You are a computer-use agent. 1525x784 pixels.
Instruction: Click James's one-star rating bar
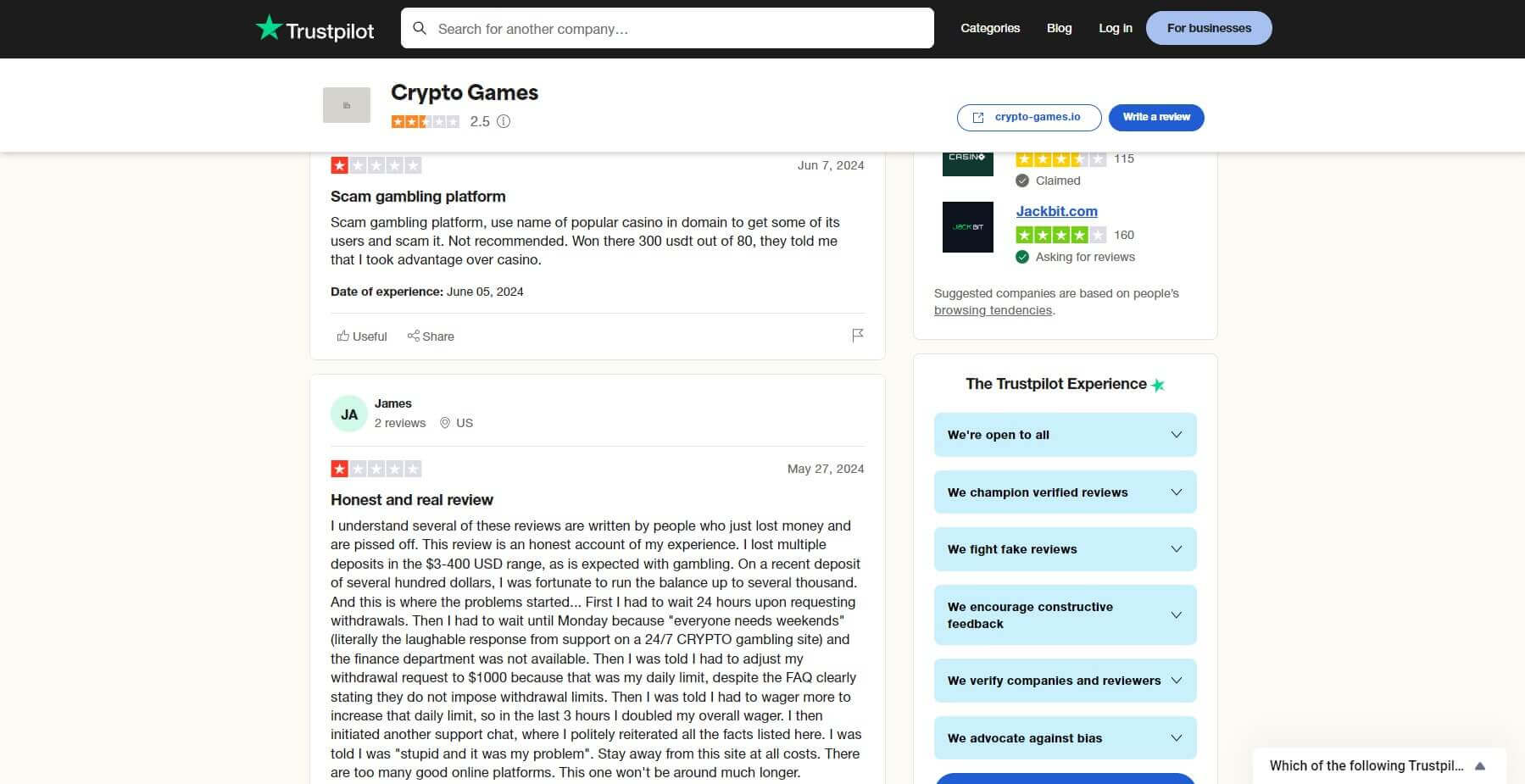pyautogui.click(x=376, y=468)
